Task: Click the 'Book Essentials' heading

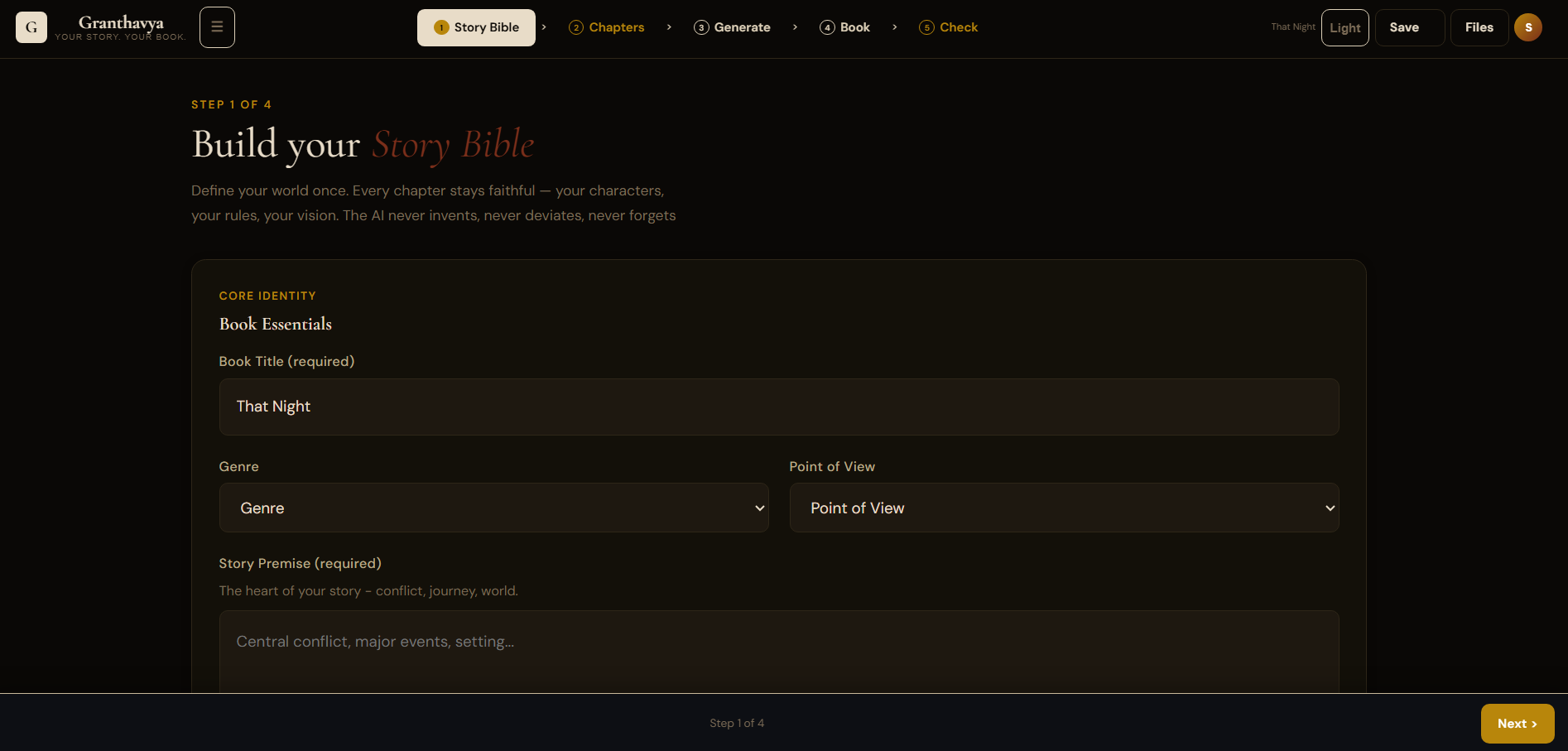Action: pos(276,324)
